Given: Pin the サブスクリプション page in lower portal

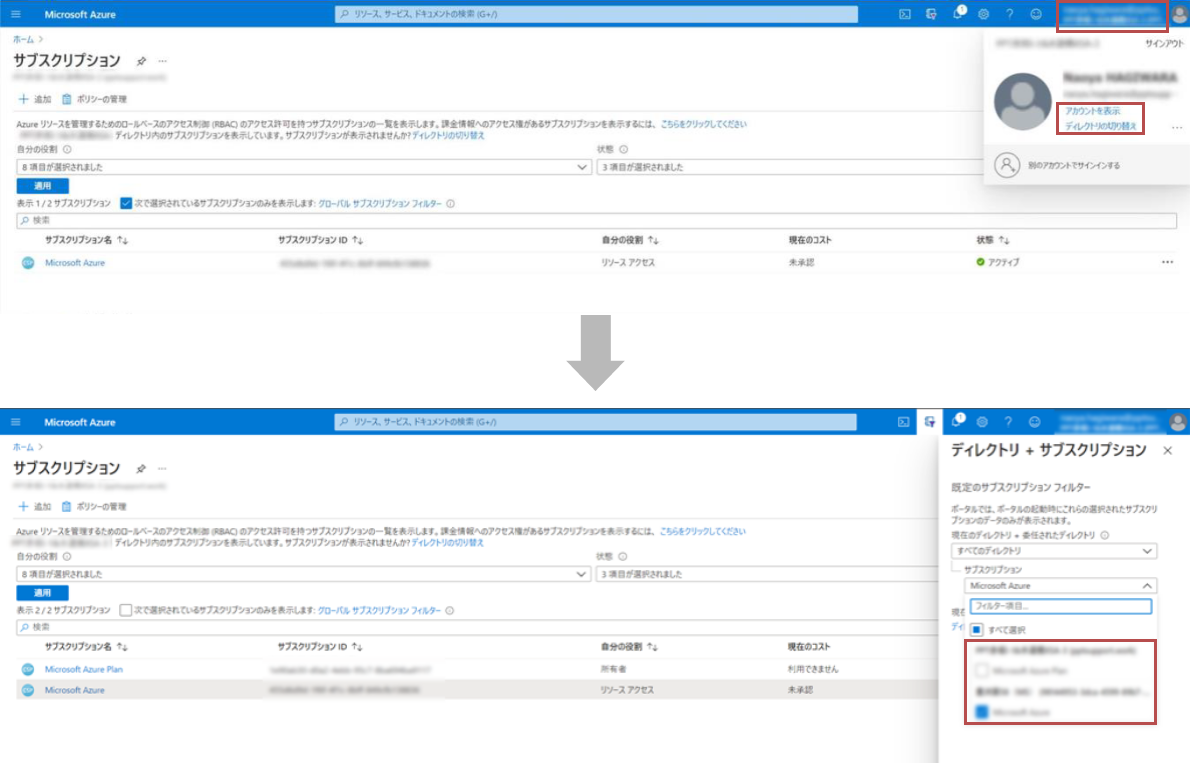Looking at the screenshot, I should point(141,468).
